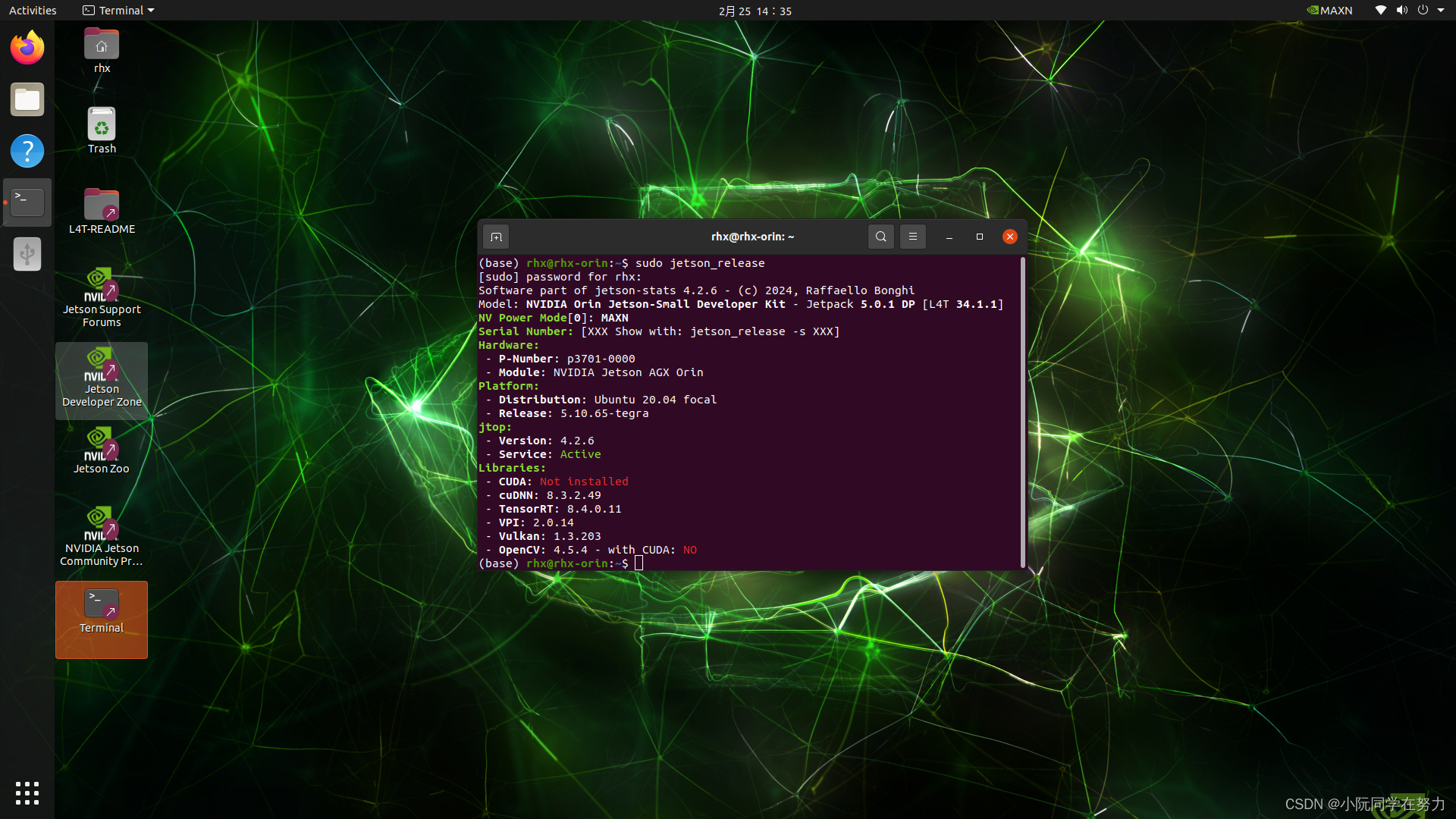Click the Activities menu item
The height and width of the screenshot is (819, 1456).
coord(32,10)
